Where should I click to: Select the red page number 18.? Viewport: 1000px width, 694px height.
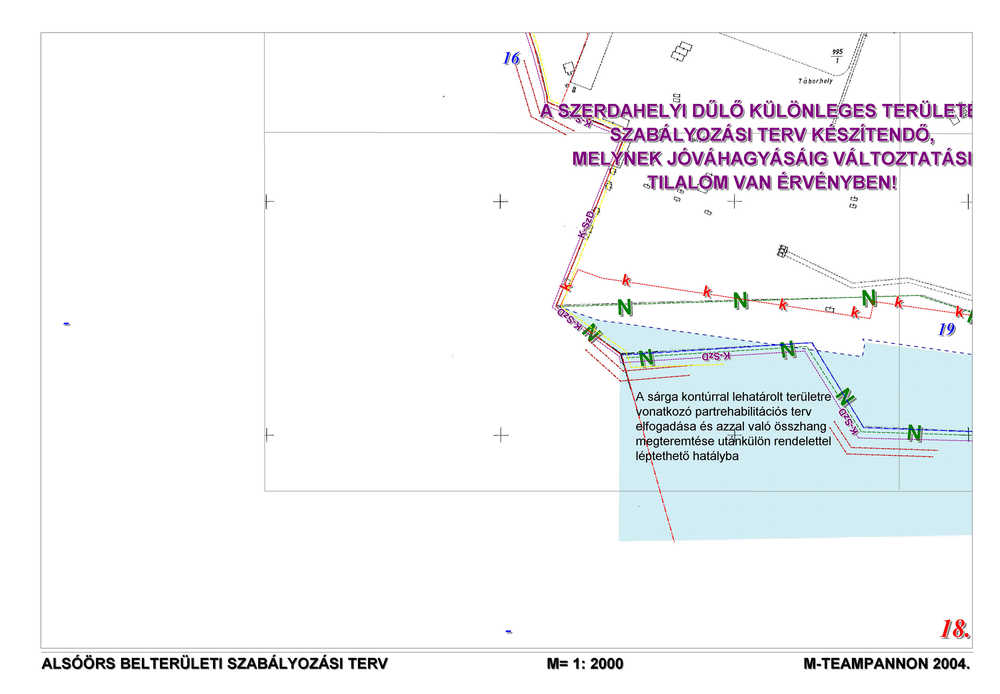pyautogui.click(x=955, y=629)
